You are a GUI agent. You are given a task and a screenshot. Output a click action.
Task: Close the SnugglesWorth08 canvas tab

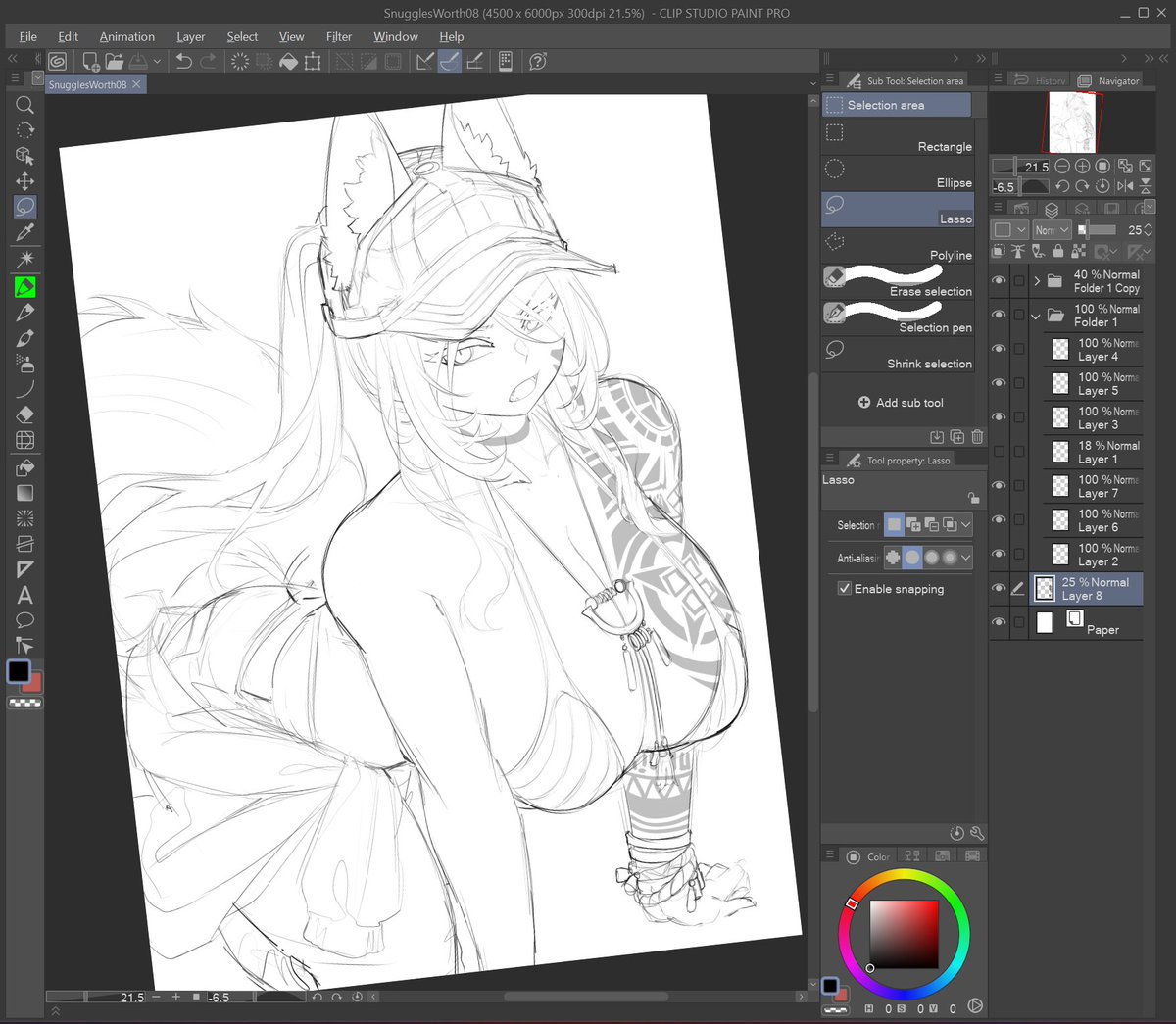(x=137, y=84)
